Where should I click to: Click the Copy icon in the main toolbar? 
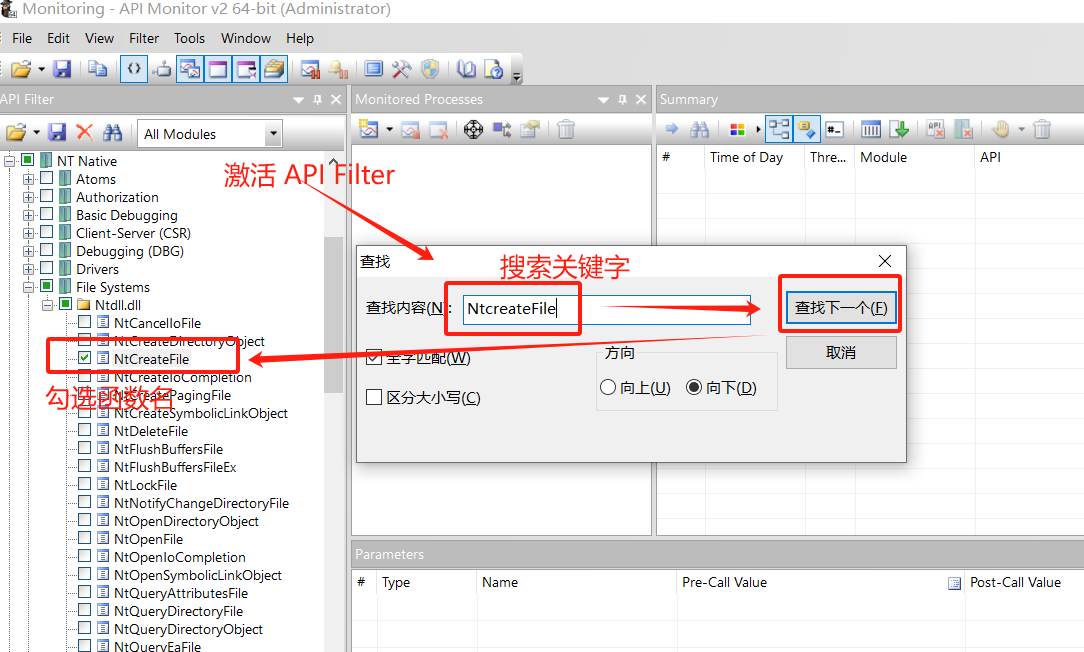(x=97, y=68)
